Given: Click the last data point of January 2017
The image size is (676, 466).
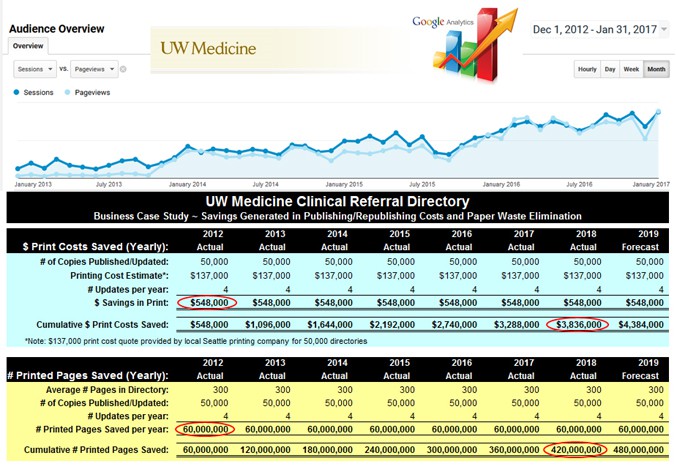Looking at the screenshot, I should [658, 112].
